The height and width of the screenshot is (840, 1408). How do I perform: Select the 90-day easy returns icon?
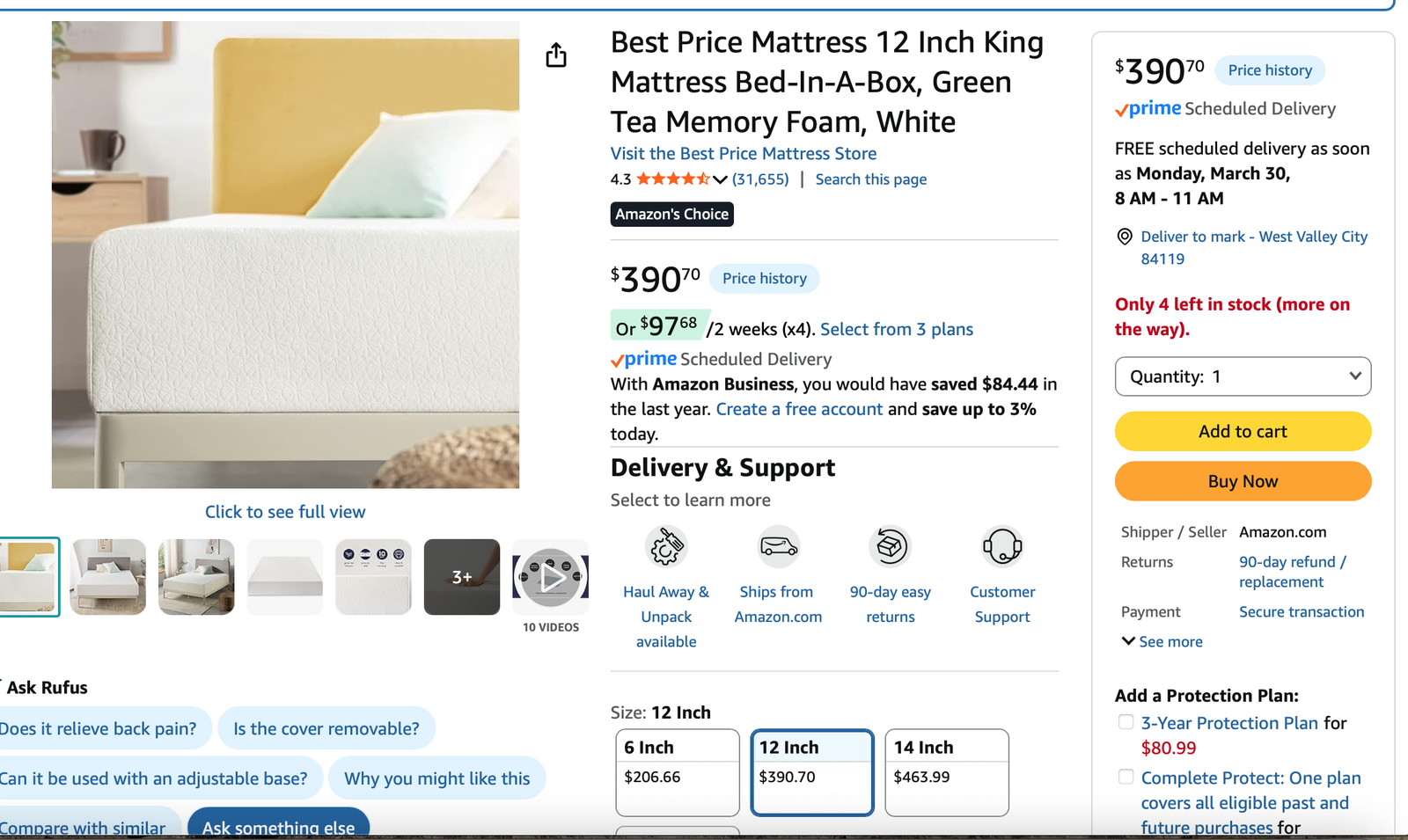(890, 546)
